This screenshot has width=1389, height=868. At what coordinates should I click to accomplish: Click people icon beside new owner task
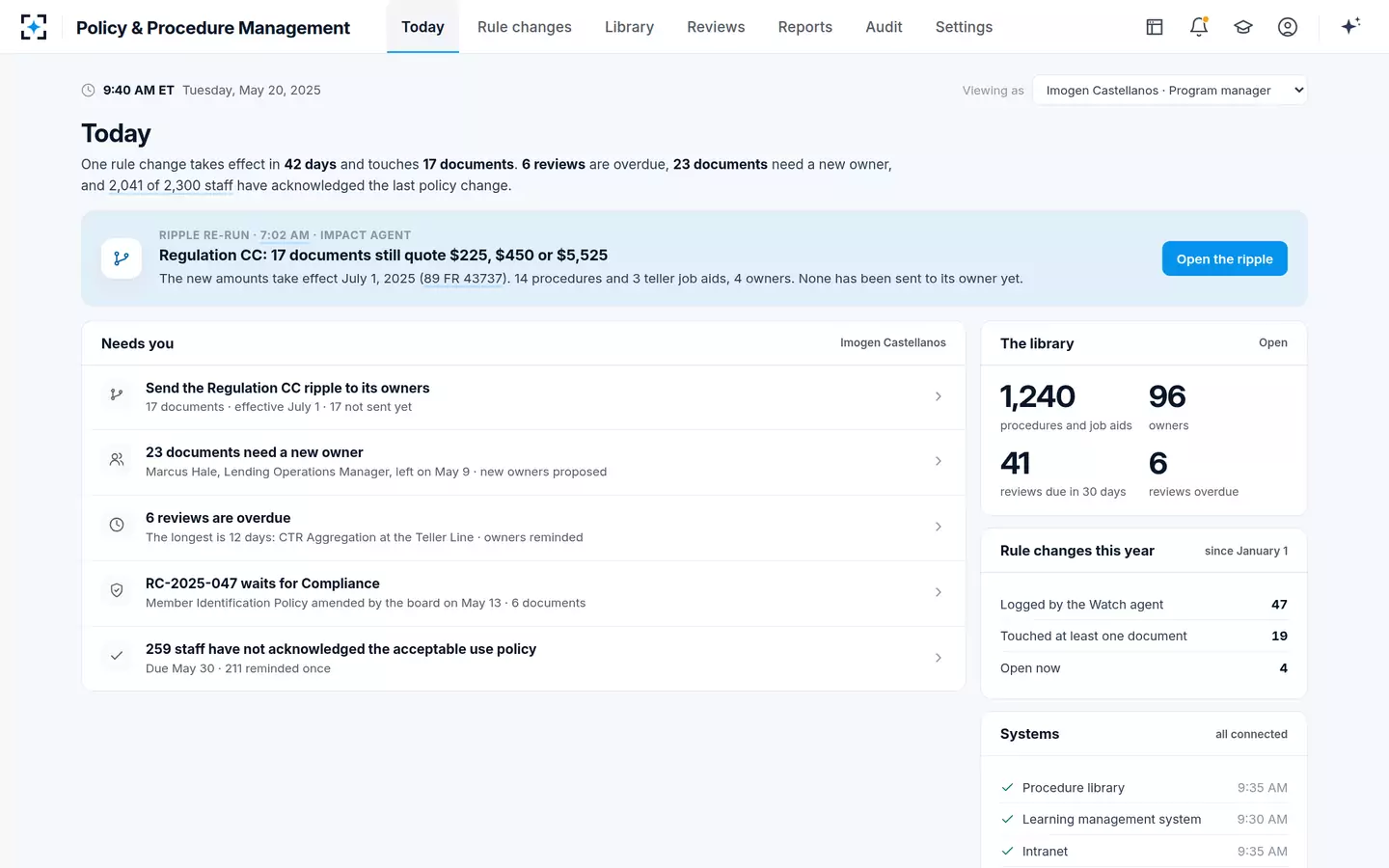[x=117, y=460]
